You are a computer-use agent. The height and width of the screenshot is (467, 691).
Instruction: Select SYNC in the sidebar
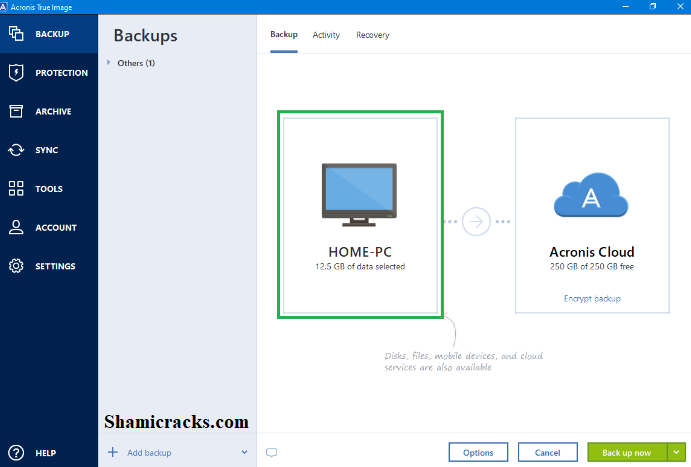[x=47, y=150]
